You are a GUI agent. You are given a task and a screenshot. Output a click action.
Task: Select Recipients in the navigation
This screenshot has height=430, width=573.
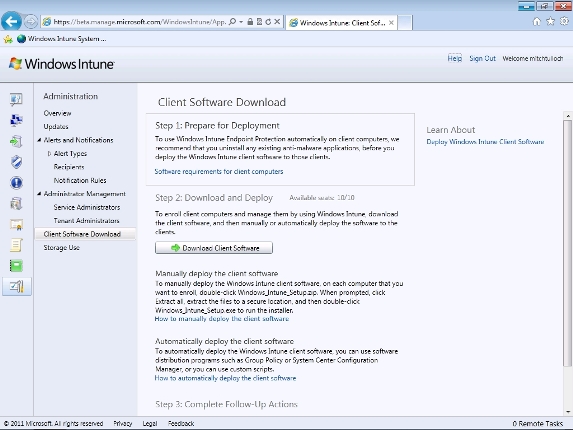(69, 167)
